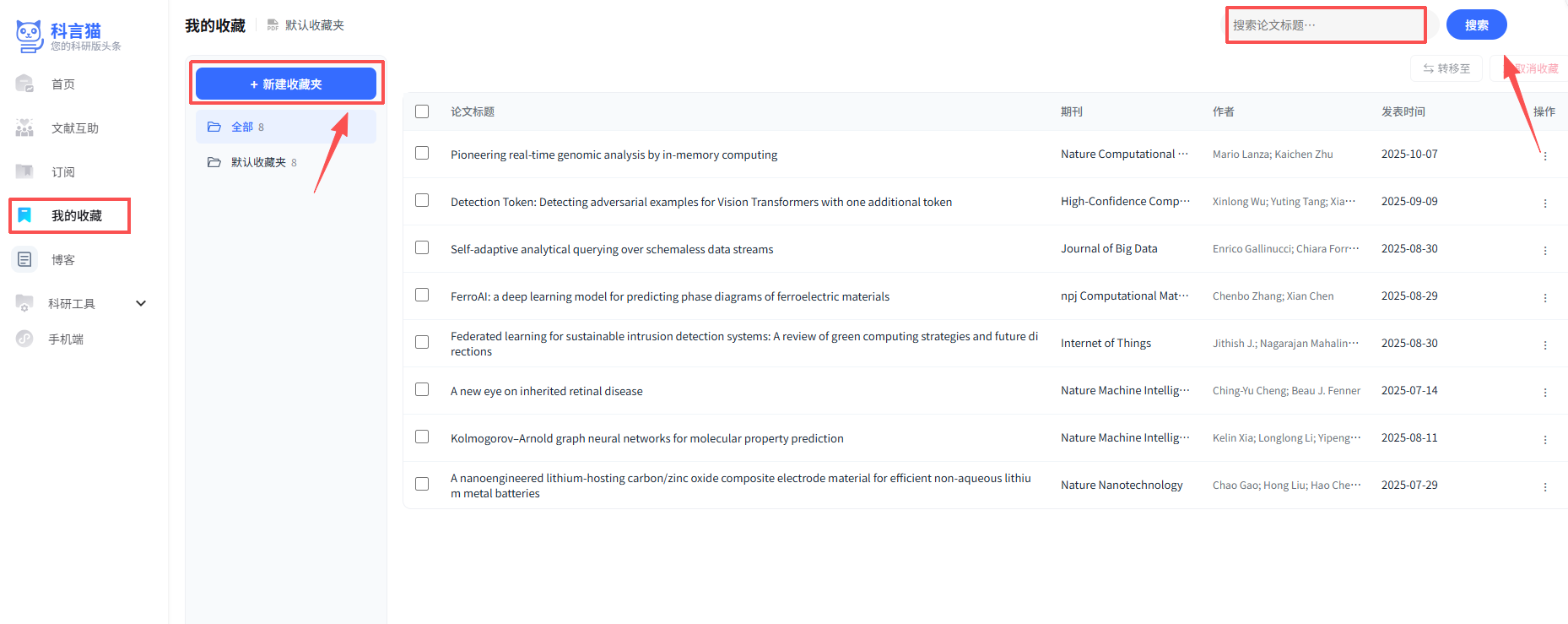Viewport: 1568px width, 624px height.
Task: Open paper Detection Token: Detecting adversarial examples
Action: coord(701,202)
